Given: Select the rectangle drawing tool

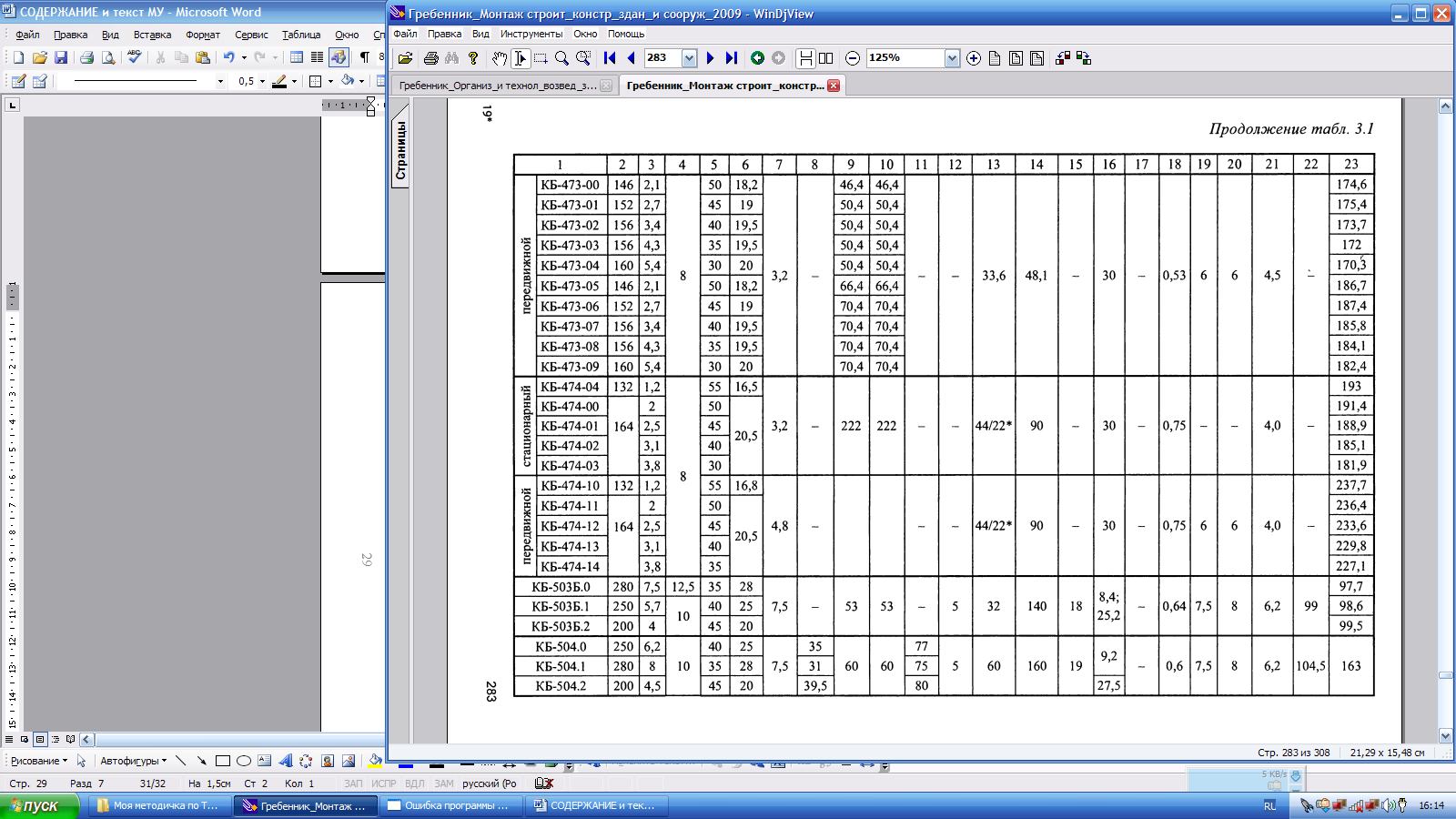Looking at the screenshot, I should [x=223, y=761].
